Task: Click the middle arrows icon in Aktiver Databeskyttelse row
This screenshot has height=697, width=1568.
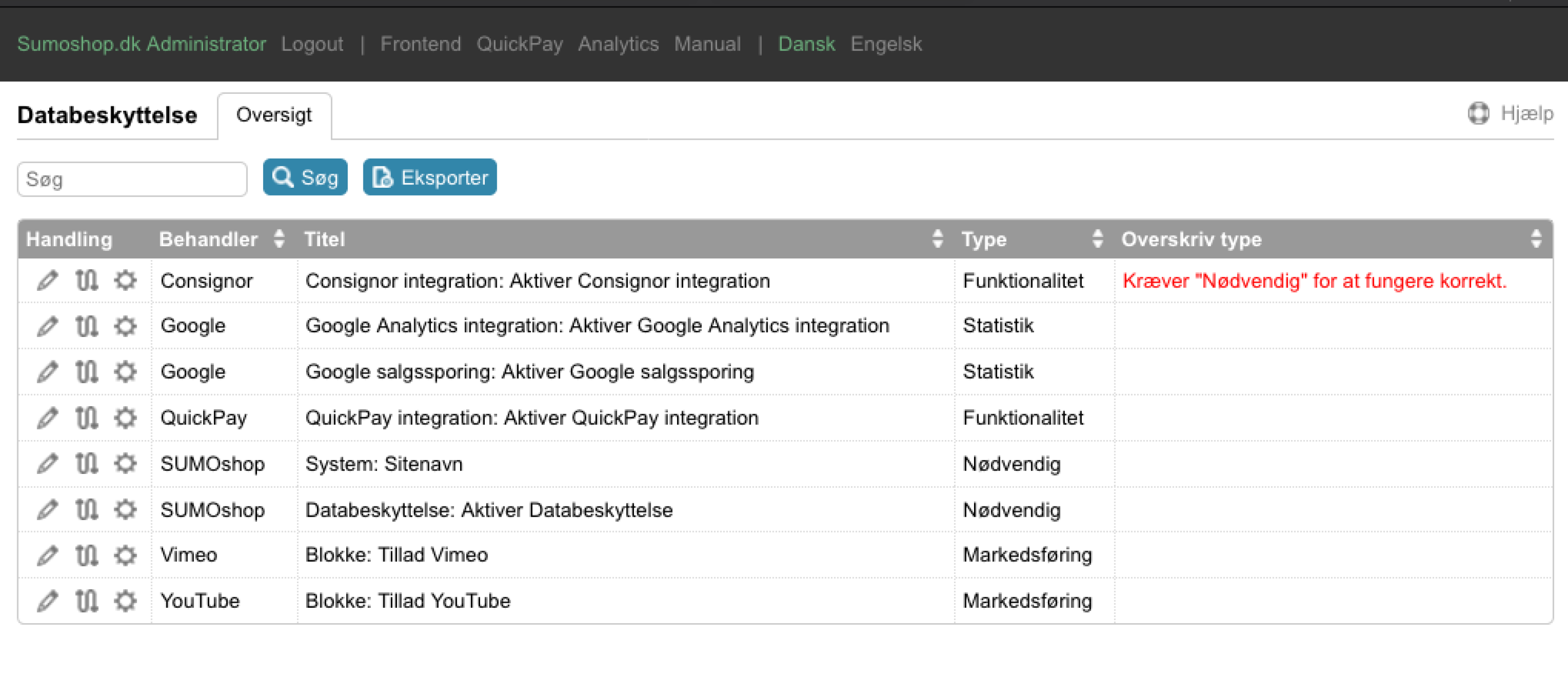Action: 86,510
